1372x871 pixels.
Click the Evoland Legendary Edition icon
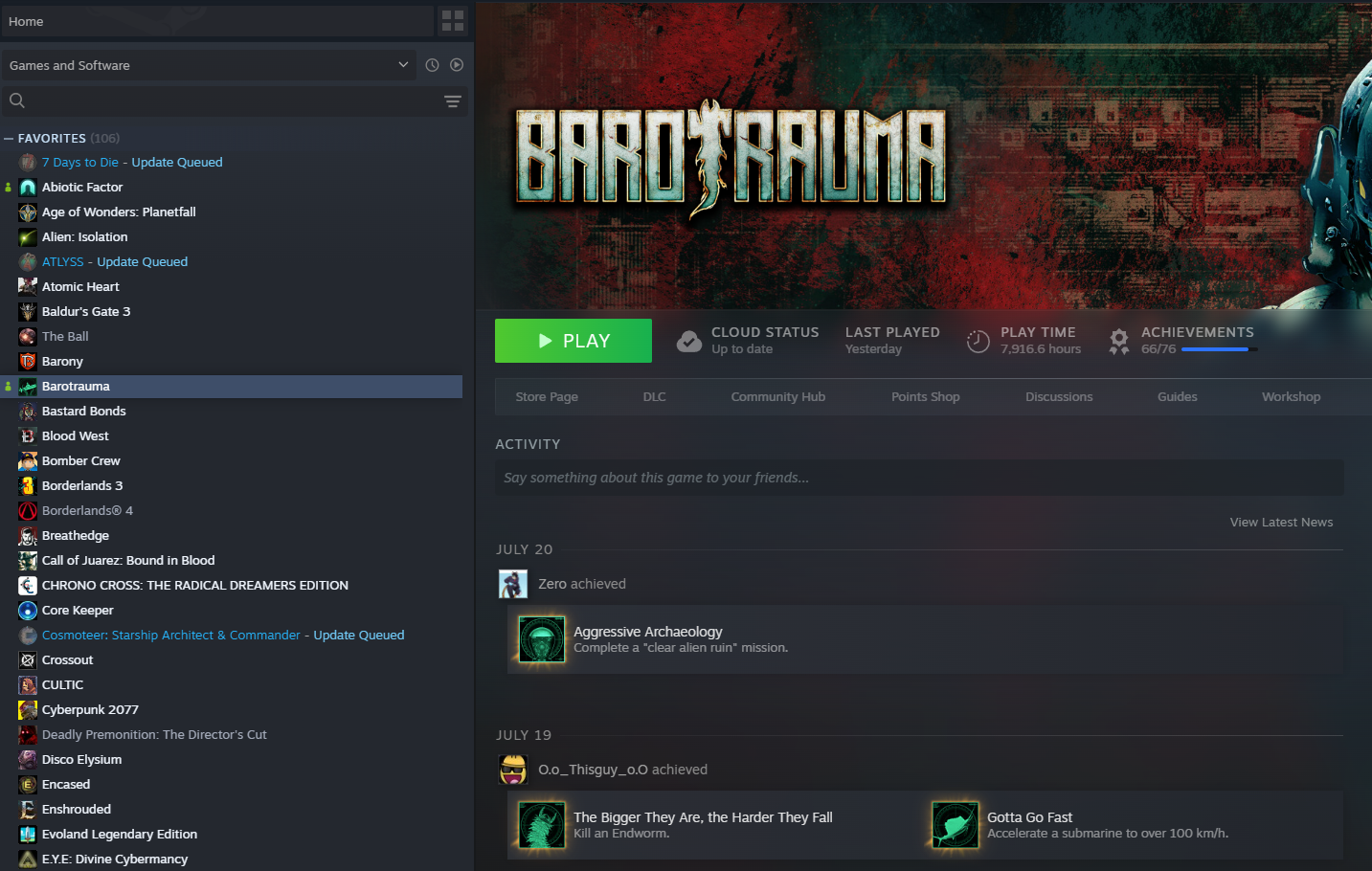tap(28, 835)
